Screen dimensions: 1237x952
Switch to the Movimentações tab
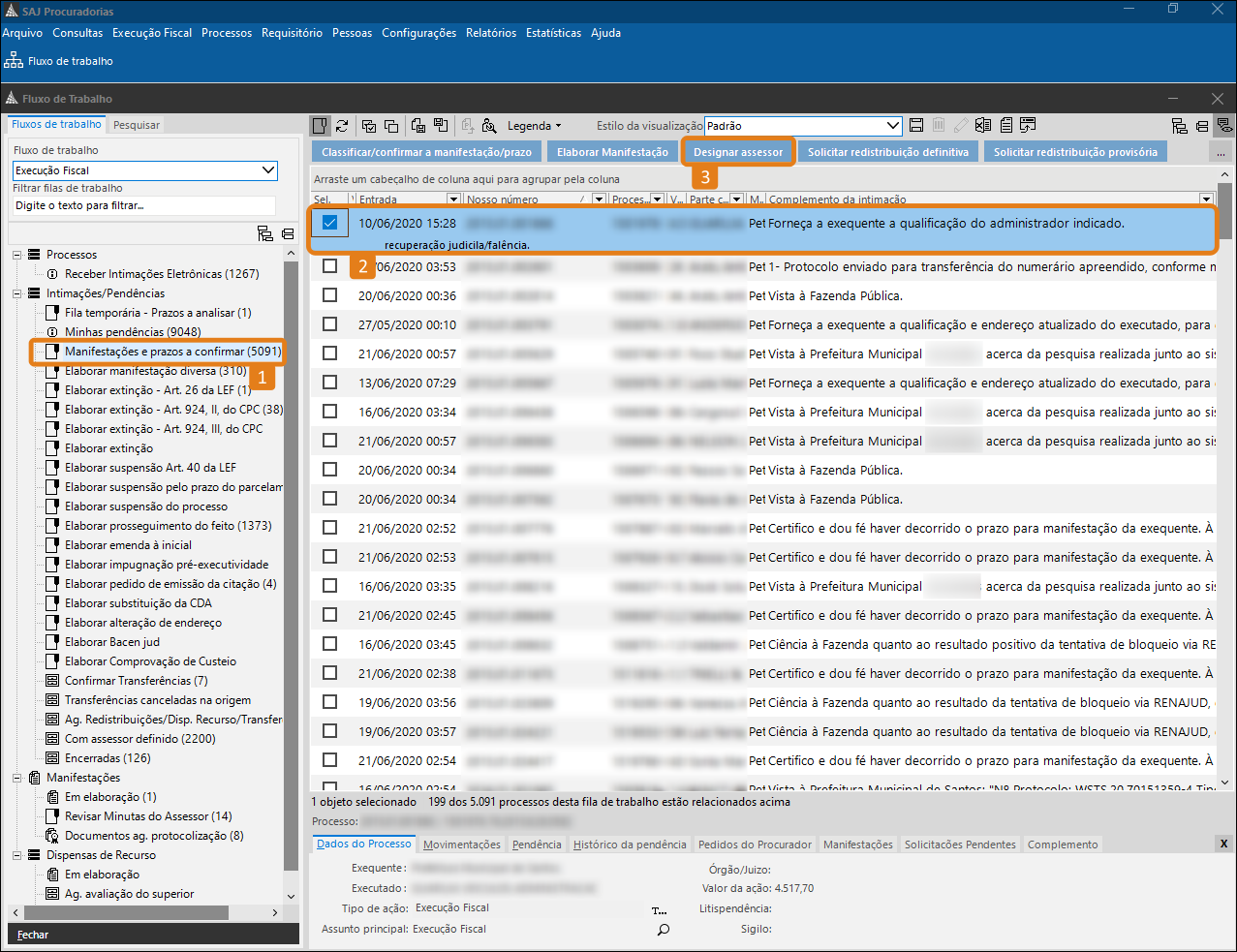click(461, 845)
